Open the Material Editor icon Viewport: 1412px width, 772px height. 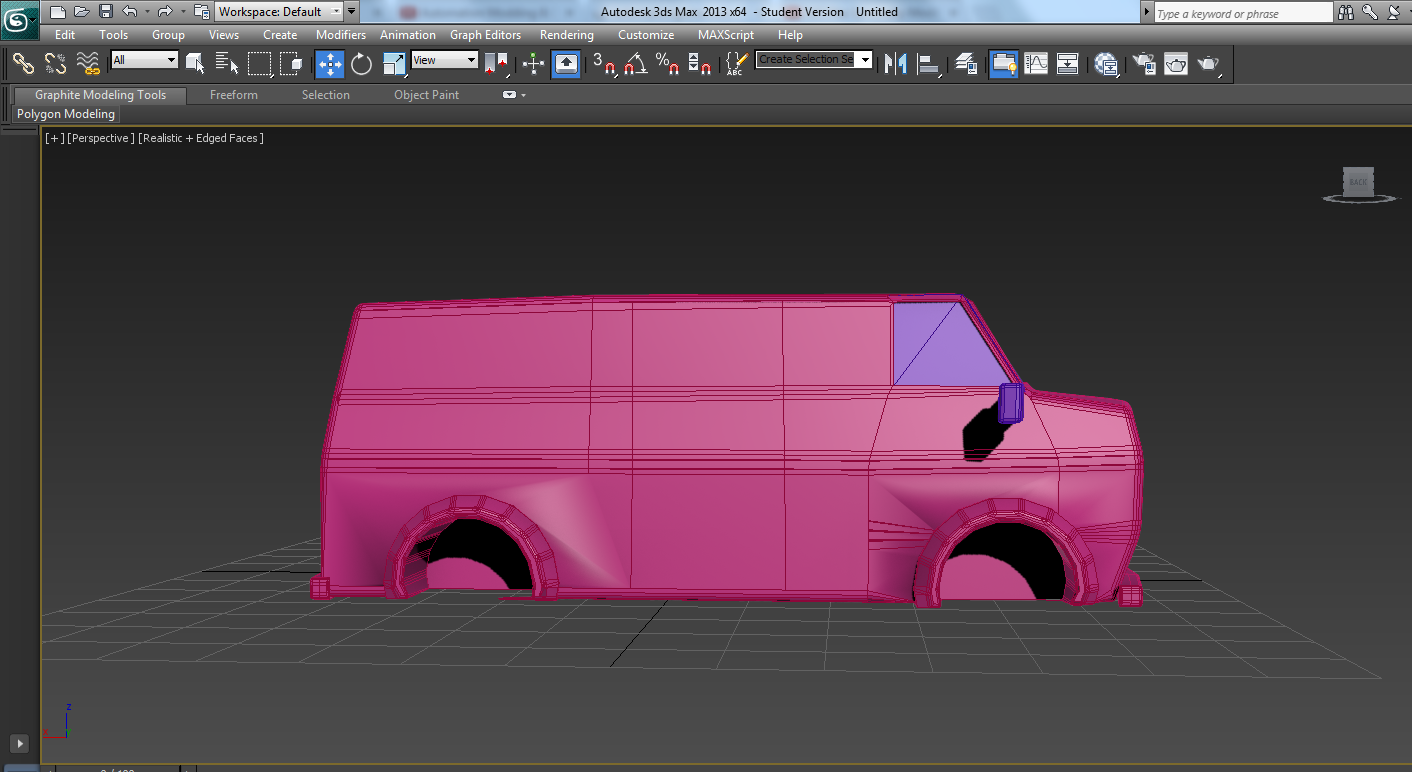coord(1106,64)
